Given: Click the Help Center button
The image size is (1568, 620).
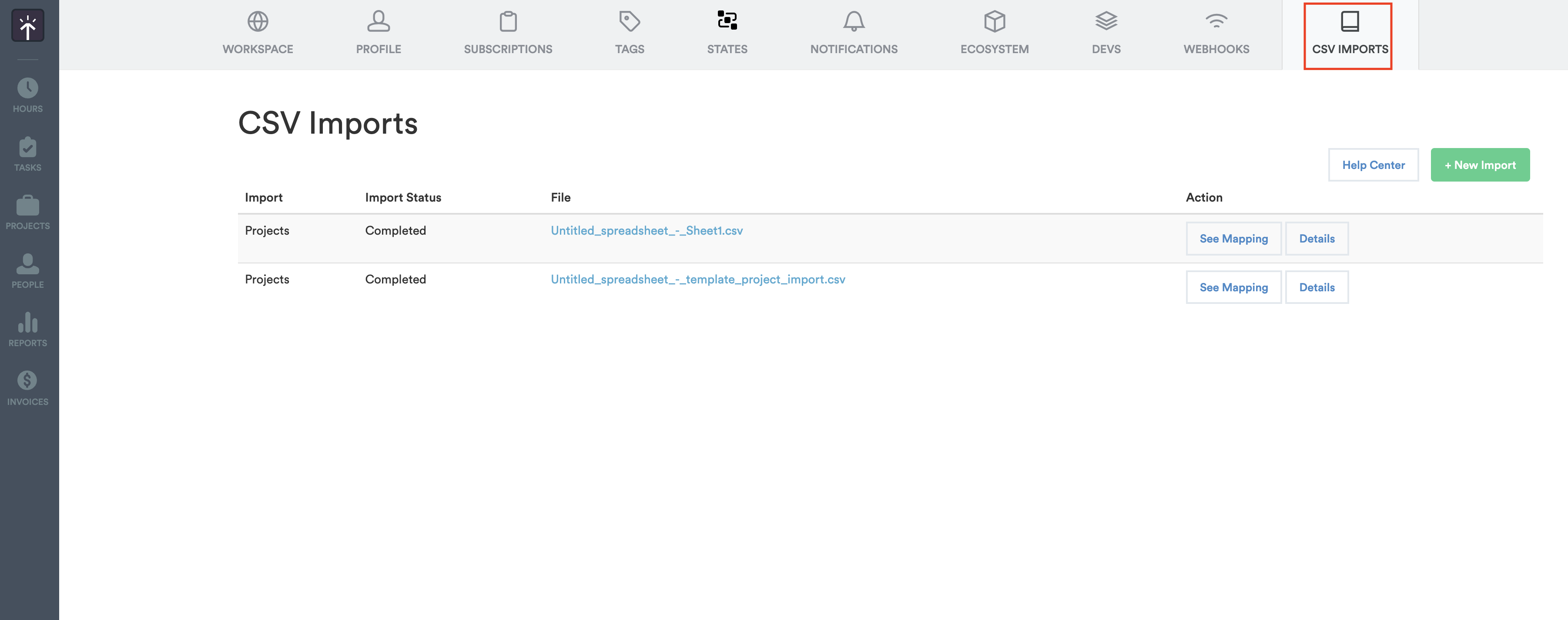Looking at the screenshot, I should 1373,165.
